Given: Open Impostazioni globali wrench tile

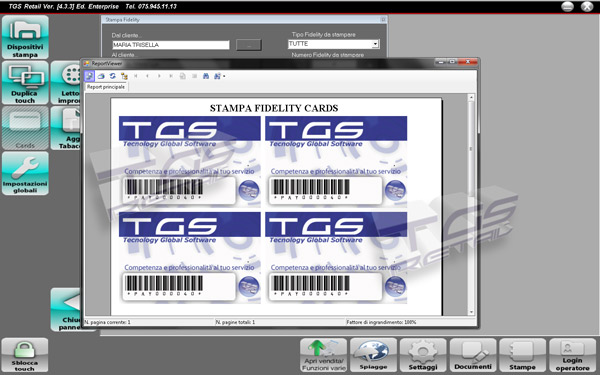Looking at the screenshot, I should click(25, 173).
